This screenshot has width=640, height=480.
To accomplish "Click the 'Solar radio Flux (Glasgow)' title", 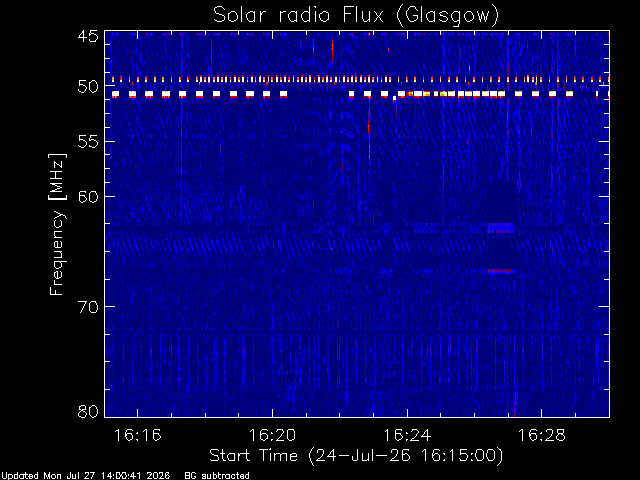I will pos(356,16).
